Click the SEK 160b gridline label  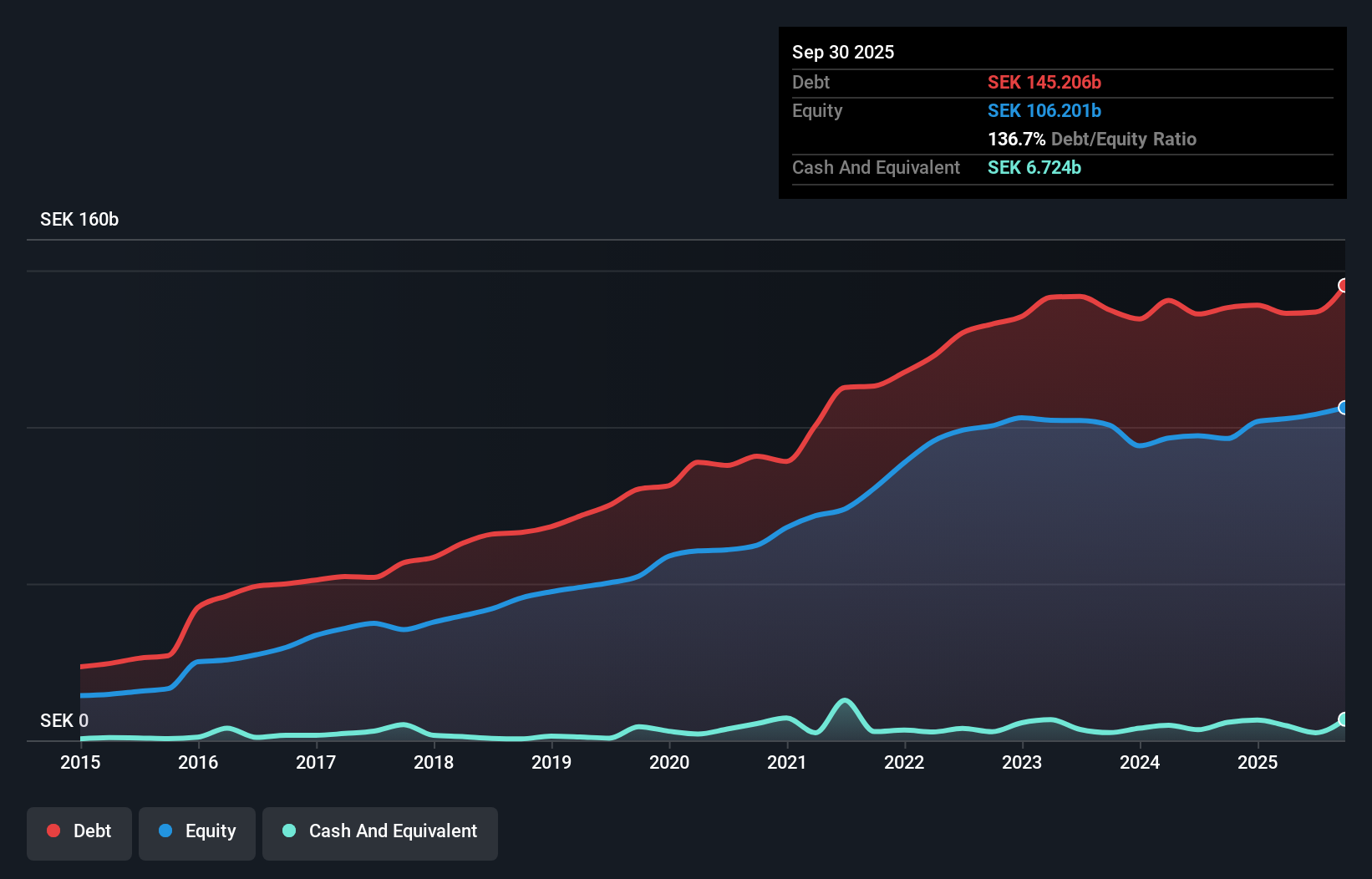[x=79, y=219]
